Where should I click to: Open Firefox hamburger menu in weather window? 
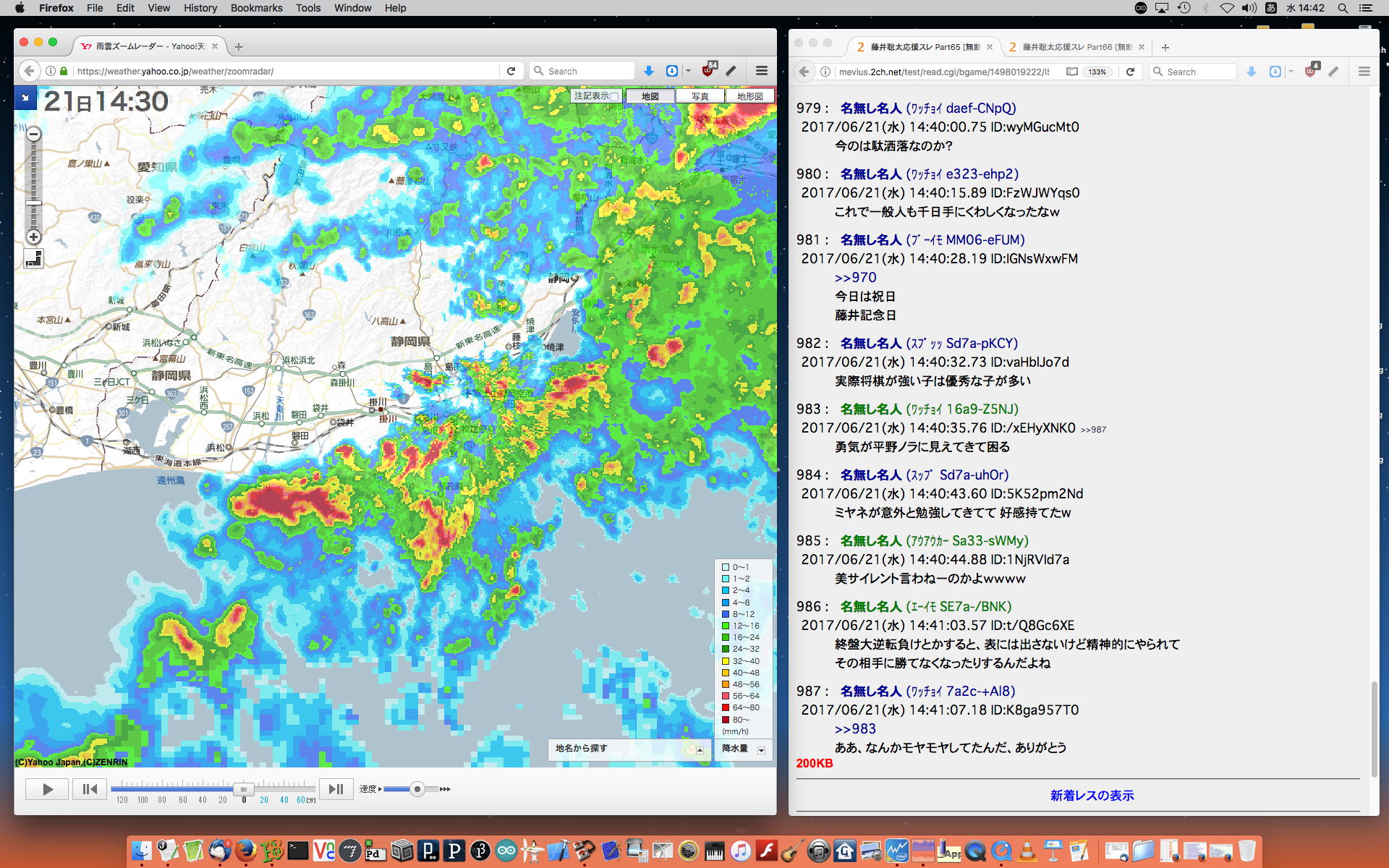point(761,71)
